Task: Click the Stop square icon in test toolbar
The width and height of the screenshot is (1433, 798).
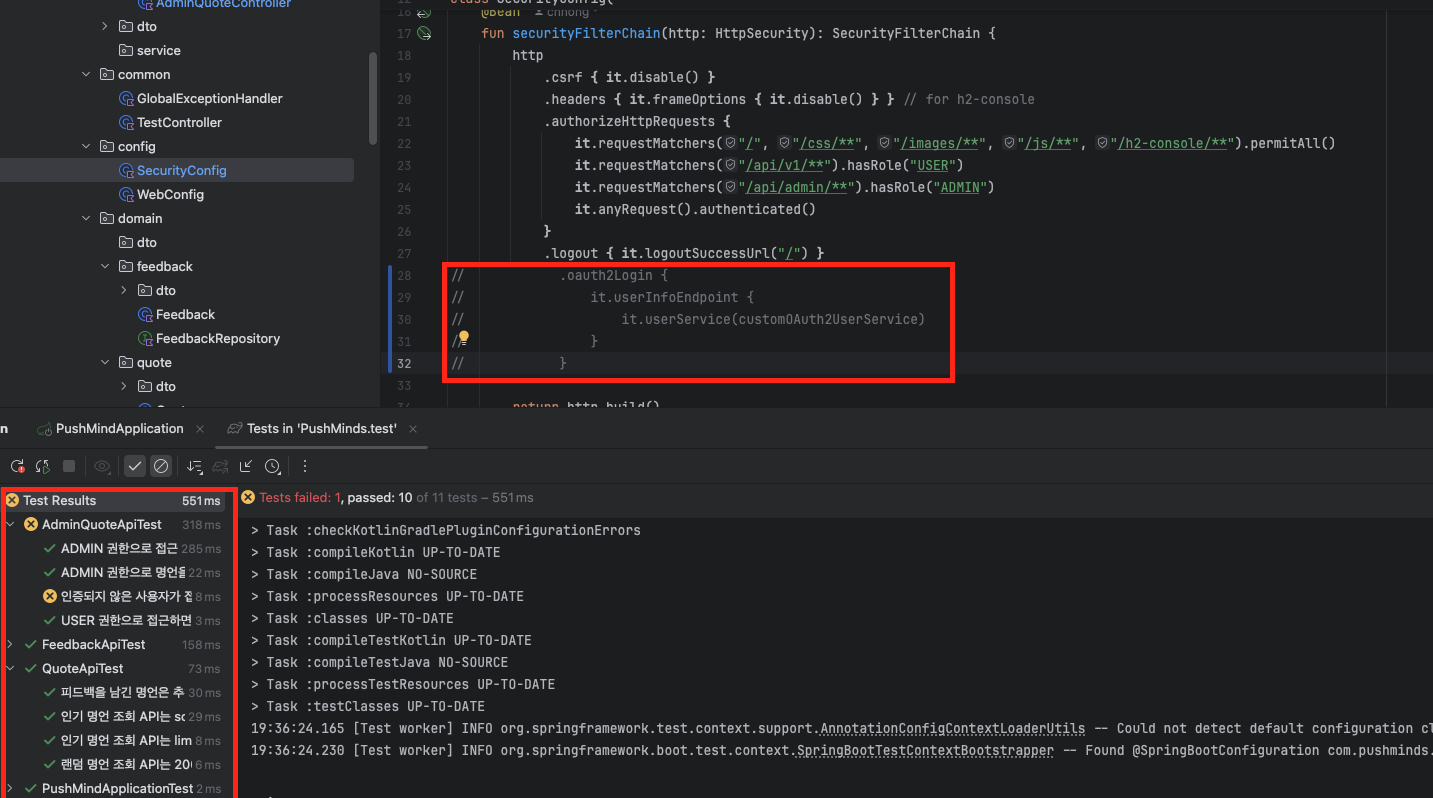Action: 69,466
